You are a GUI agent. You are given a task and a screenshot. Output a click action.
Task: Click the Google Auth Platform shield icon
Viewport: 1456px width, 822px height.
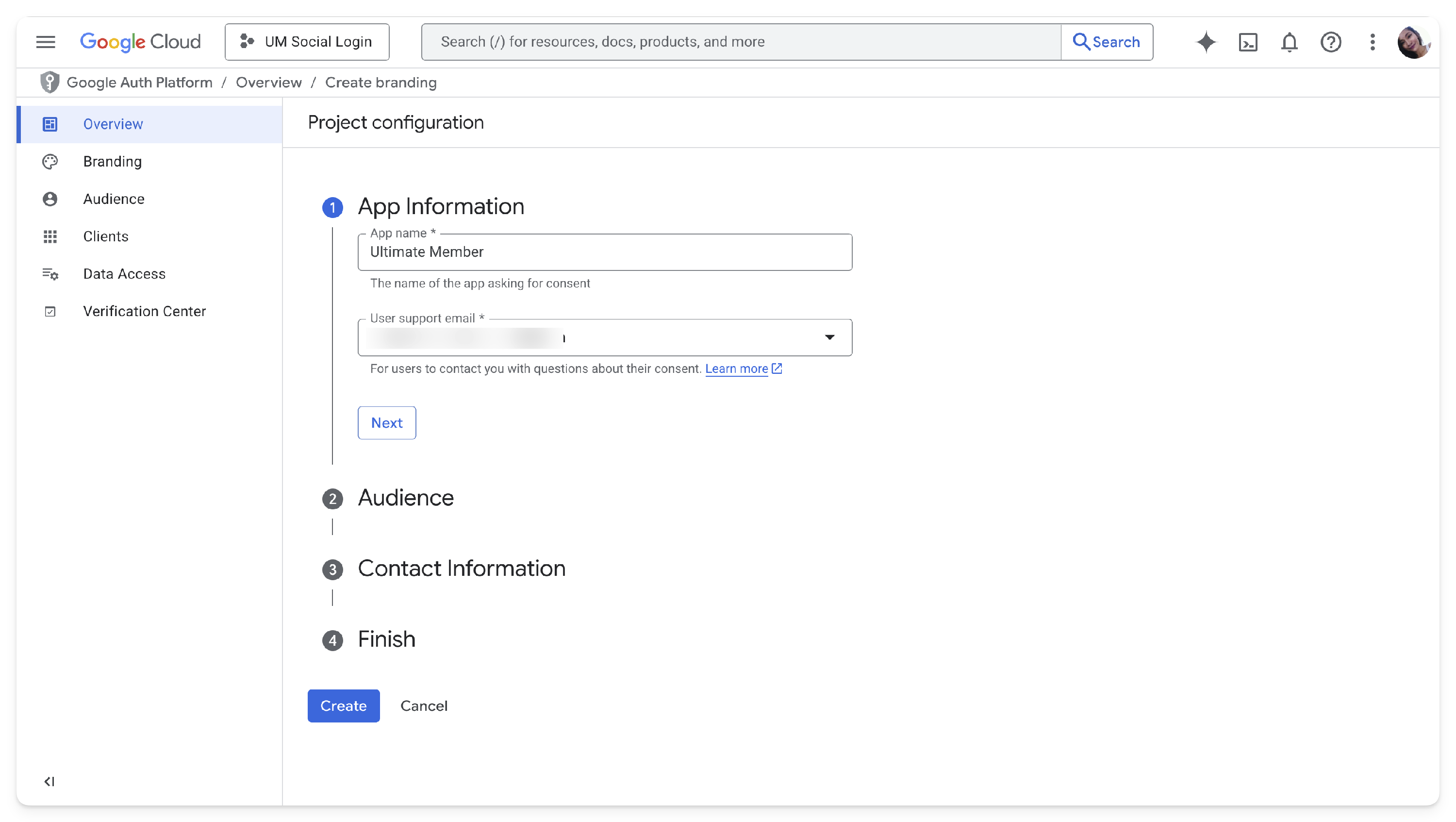[x=50, y=83]
